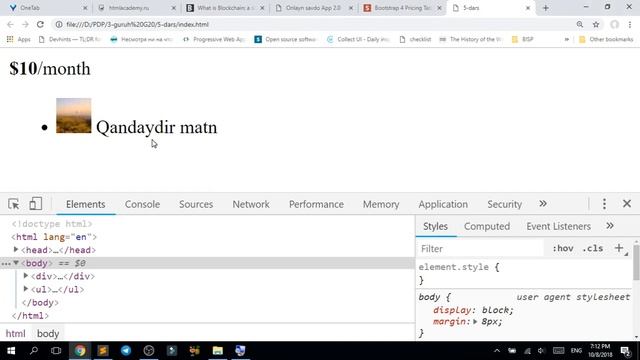Viewport: 640px width, 360px height.
Task: Open the checklist bookmark
Action: pos(416,39)
